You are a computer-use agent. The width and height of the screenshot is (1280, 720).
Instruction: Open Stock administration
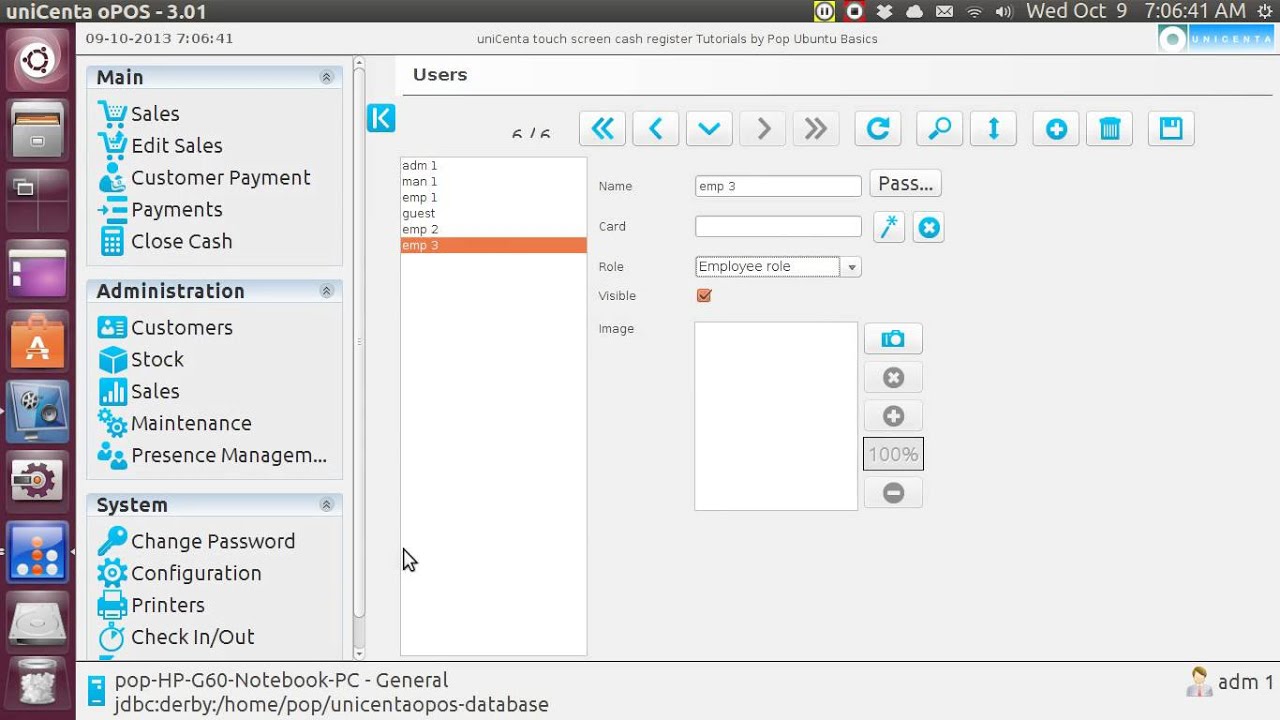point(141,360)
